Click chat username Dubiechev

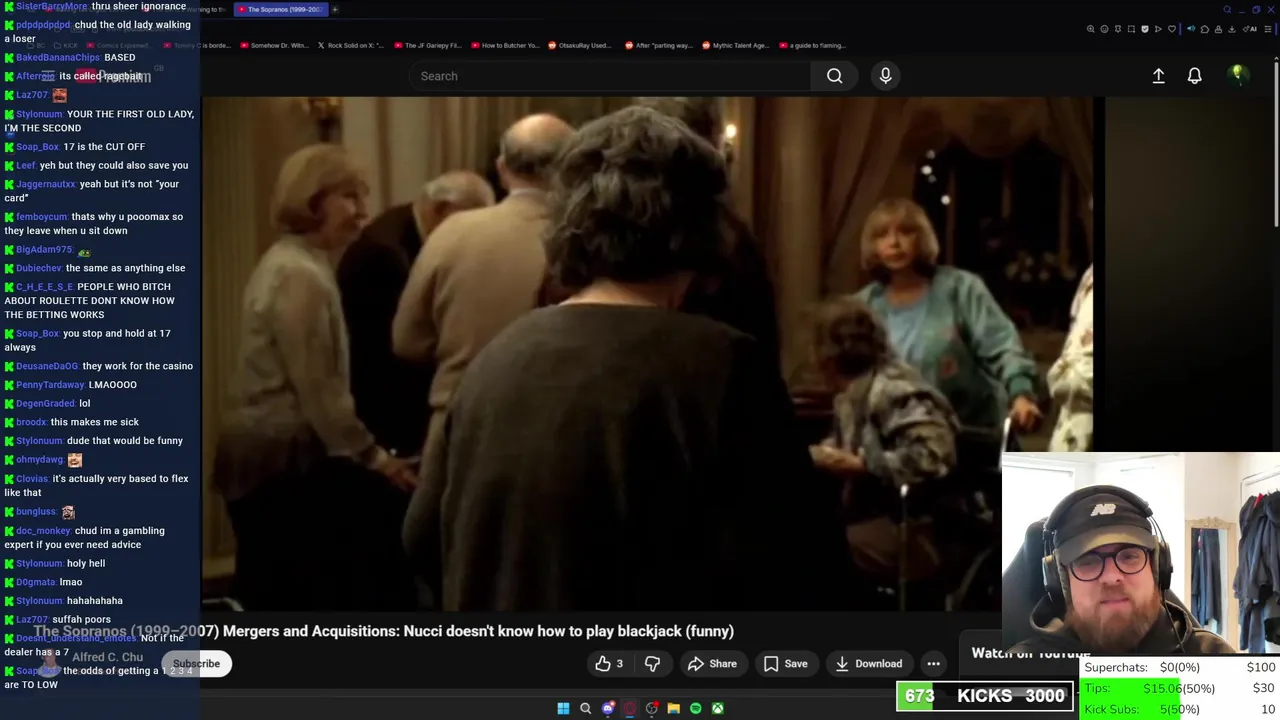point(39,268)
